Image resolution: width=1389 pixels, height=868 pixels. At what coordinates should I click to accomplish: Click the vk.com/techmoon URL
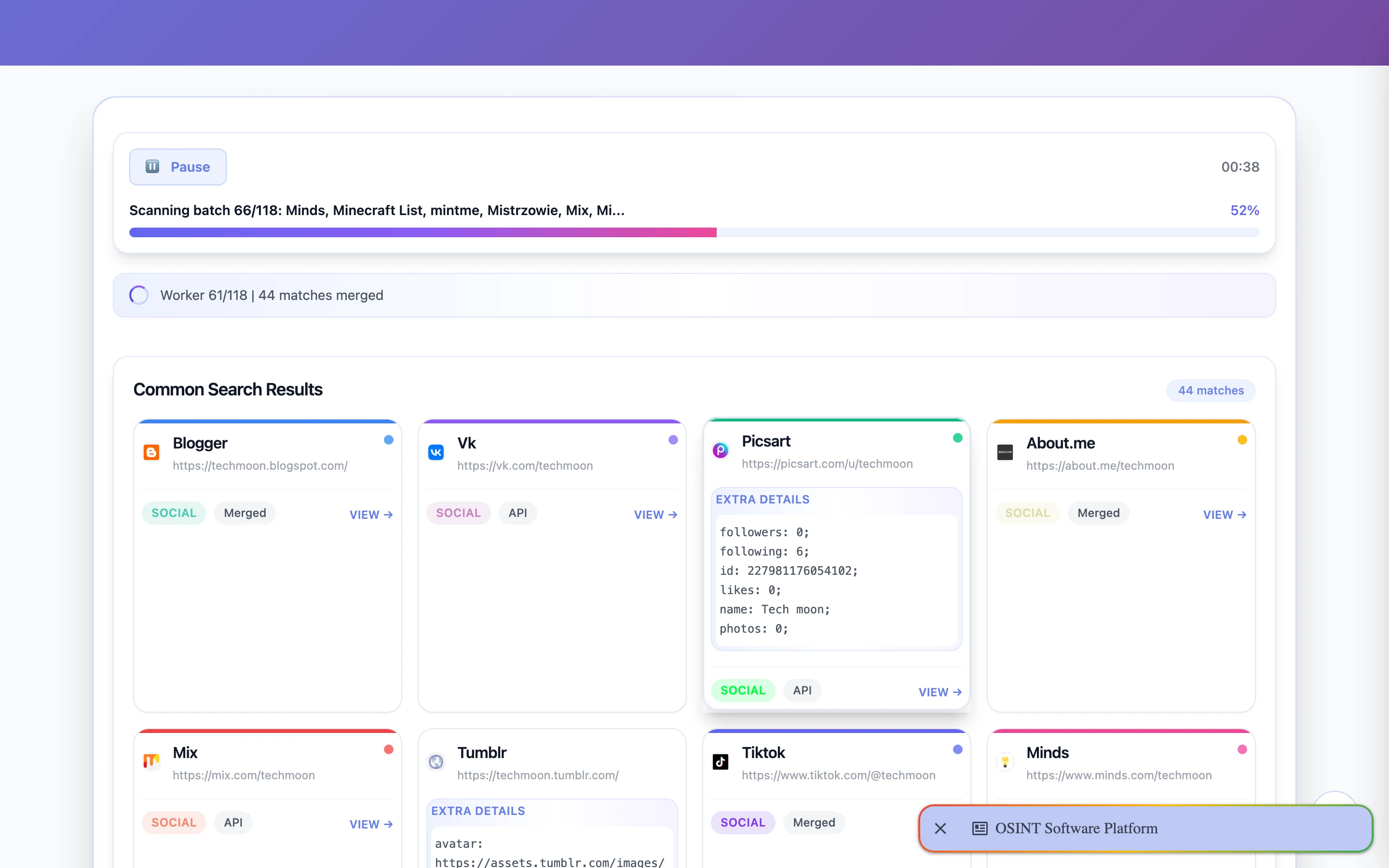(525, 465)
